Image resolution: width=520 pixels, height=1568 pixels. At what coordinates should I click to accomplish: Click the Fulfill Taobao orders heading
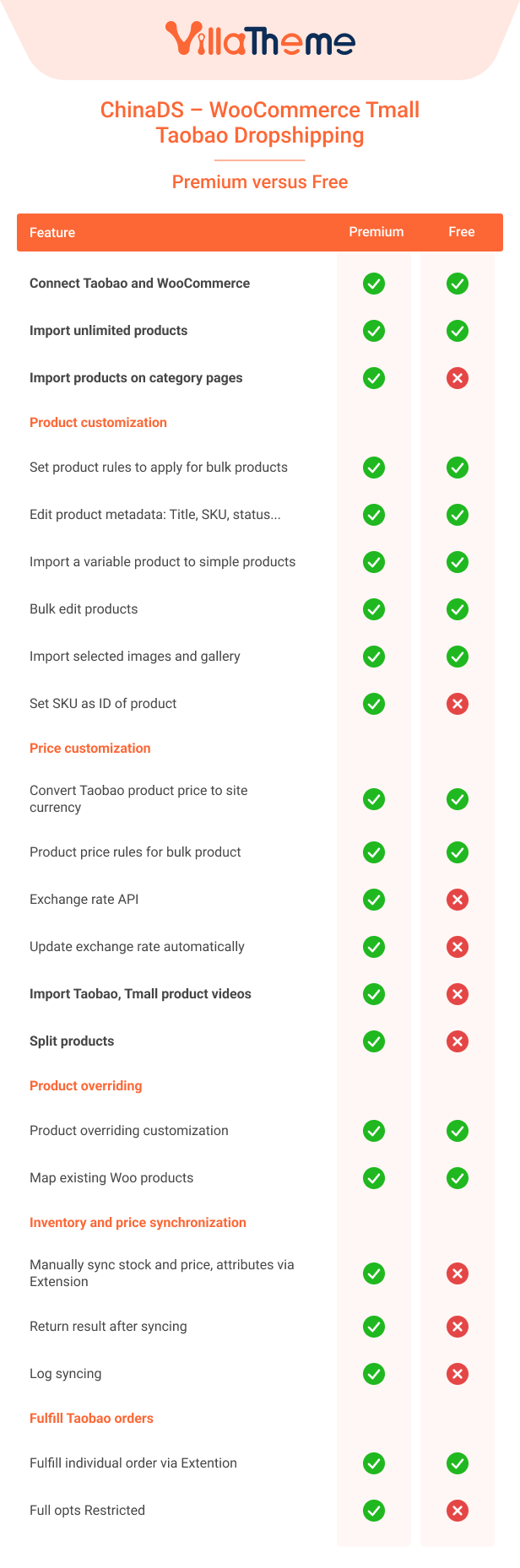tap(91, 1419)
